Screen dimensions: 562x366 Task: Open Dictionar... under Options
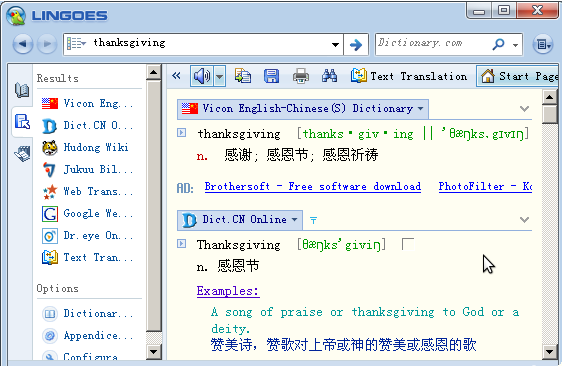[87, 314]
